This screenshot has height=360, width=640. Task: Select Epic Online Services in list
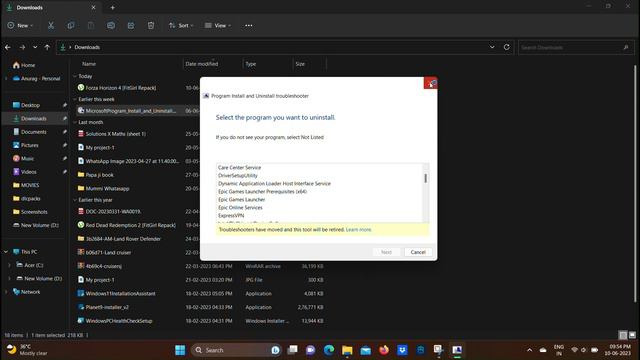[240, 207]
